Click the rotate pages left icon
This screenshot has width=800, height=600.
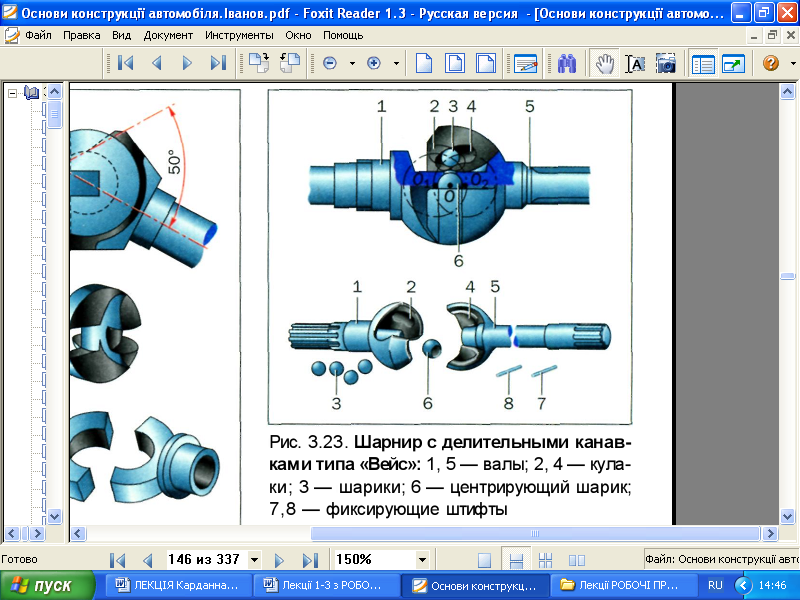[259, 63]
